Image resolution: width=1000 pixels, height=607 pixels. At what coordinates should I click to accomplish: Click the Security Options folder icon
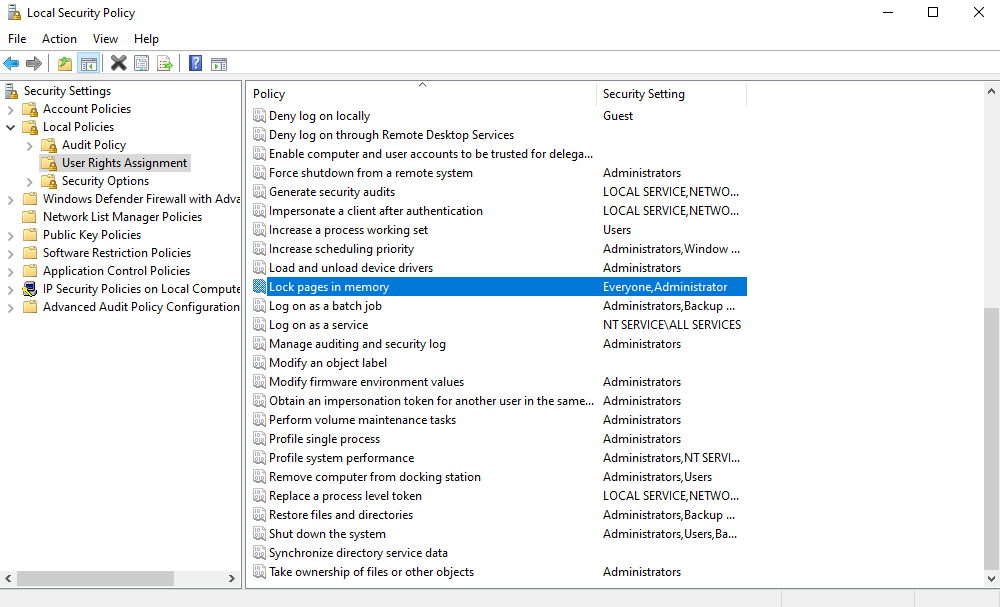[49, 181]
